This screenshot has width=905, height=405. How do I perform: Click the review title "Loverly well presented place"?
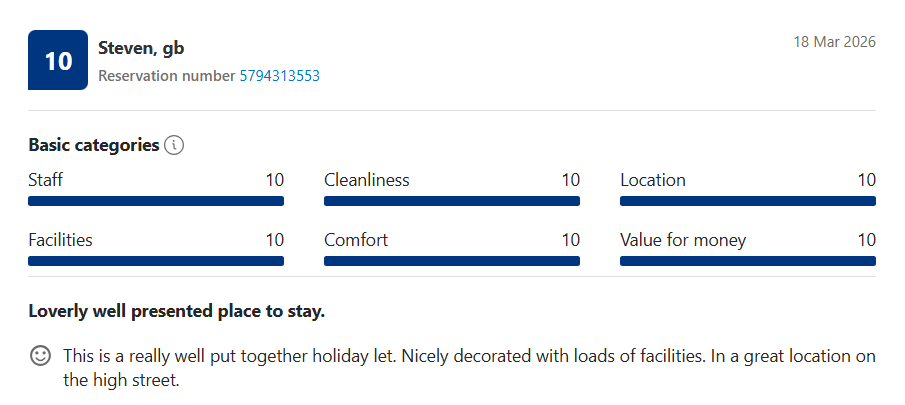(x=177, y=312)
